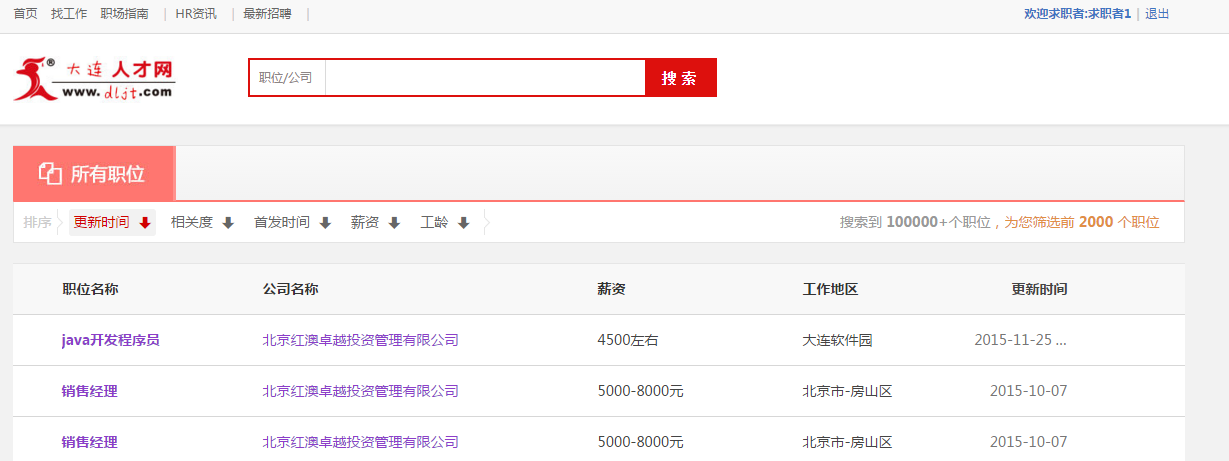Click result count text 100000+个职位

[938, 223]
